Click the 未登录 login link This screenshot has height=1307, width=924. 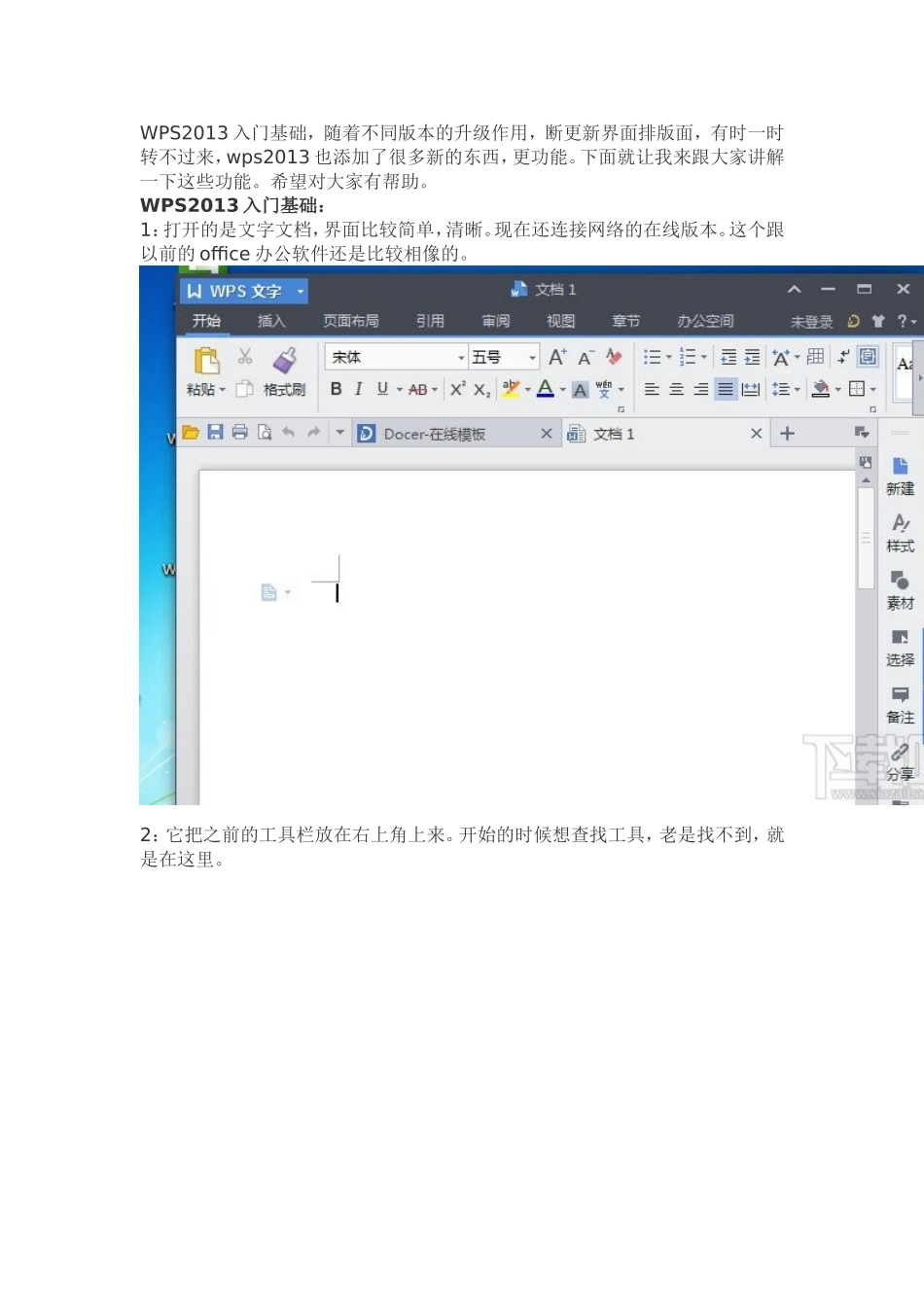[x=812, y=322]
